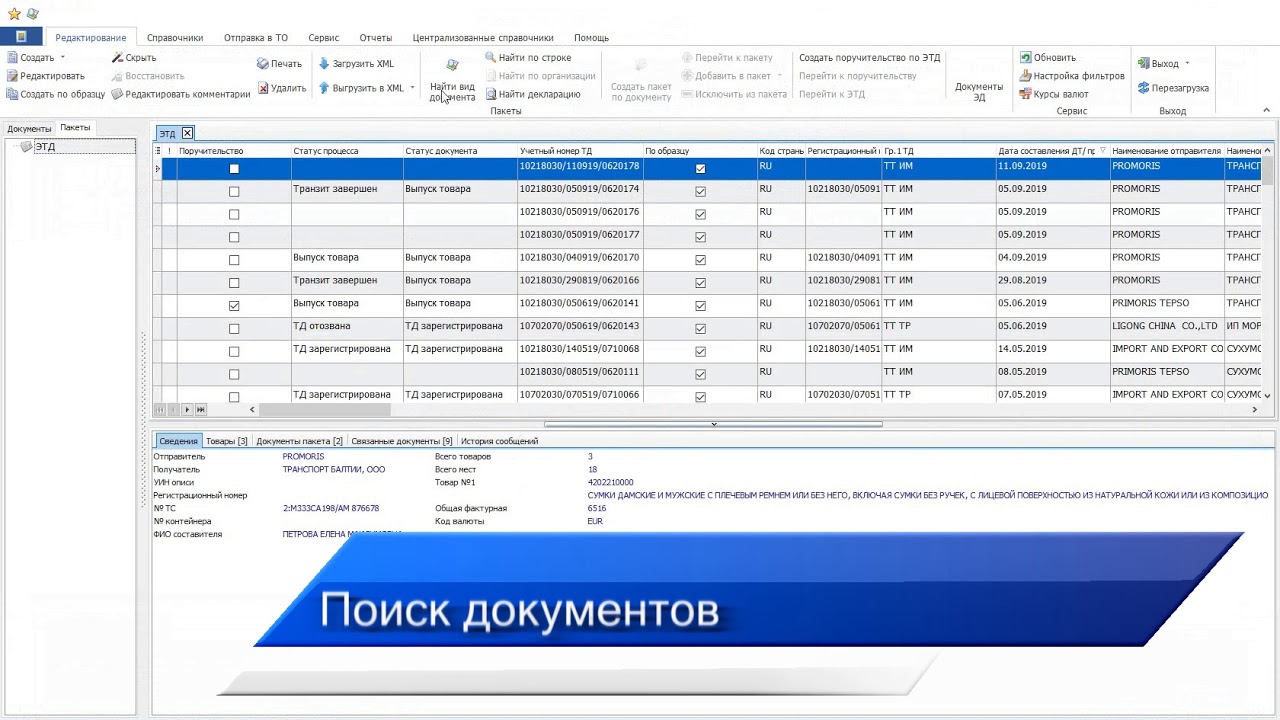Image resolution: width=1280 pixels, height=720 pixels.
Task: Click Выгрузить в XML export button
Action: (361, 88)
